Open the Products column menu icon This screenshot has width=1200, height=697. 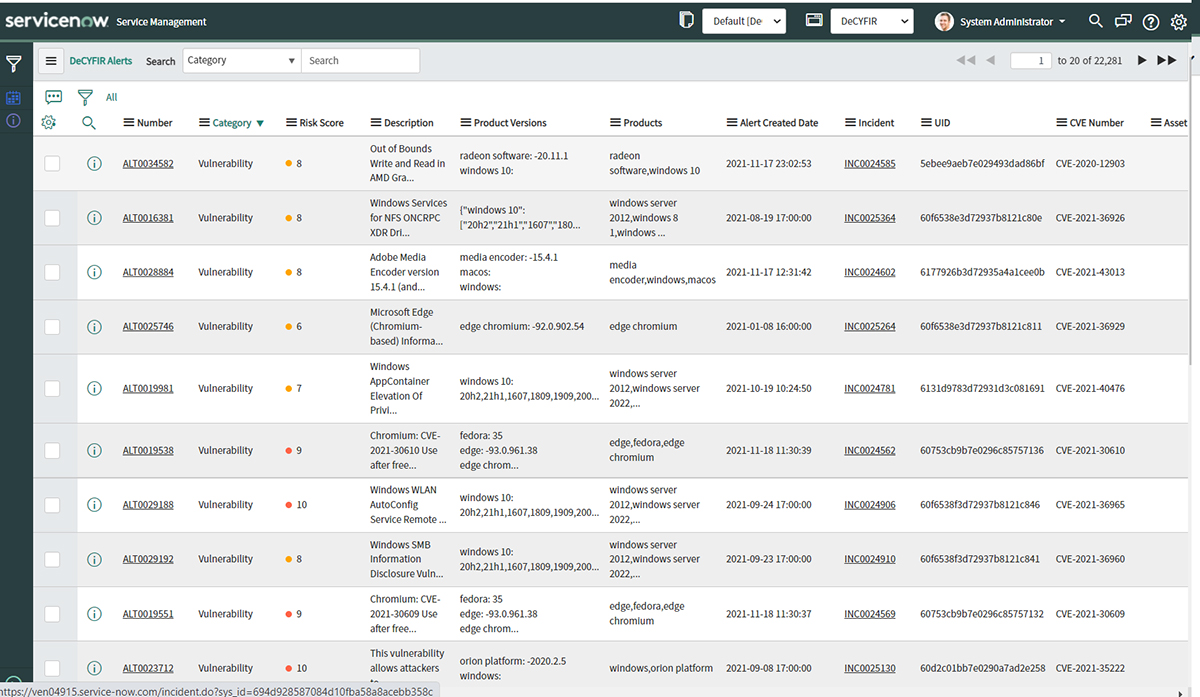(x=615, y=123)
